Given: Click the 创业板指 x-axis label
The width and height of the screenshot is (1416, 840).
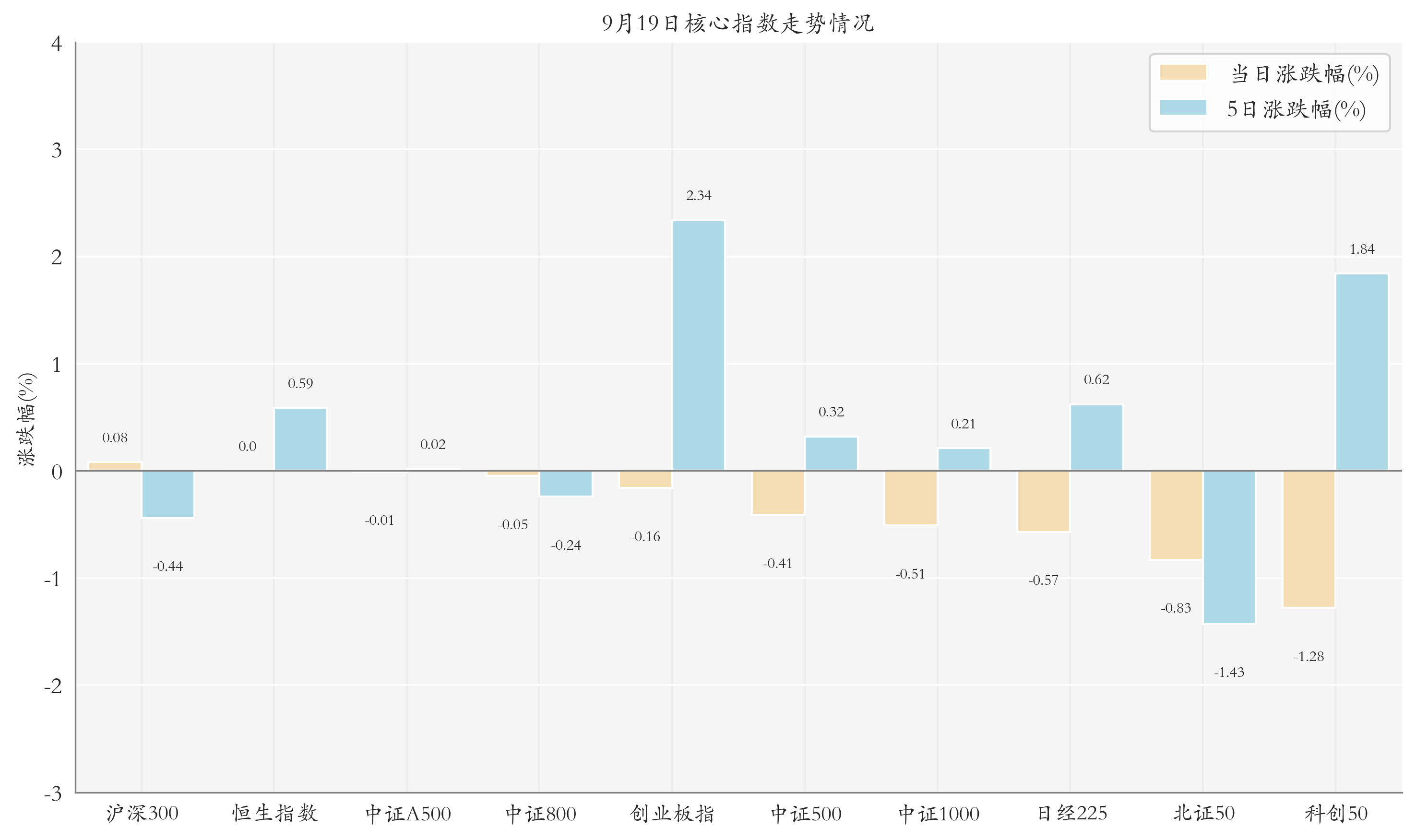Looking at the screenshot, I should (672, 814).
